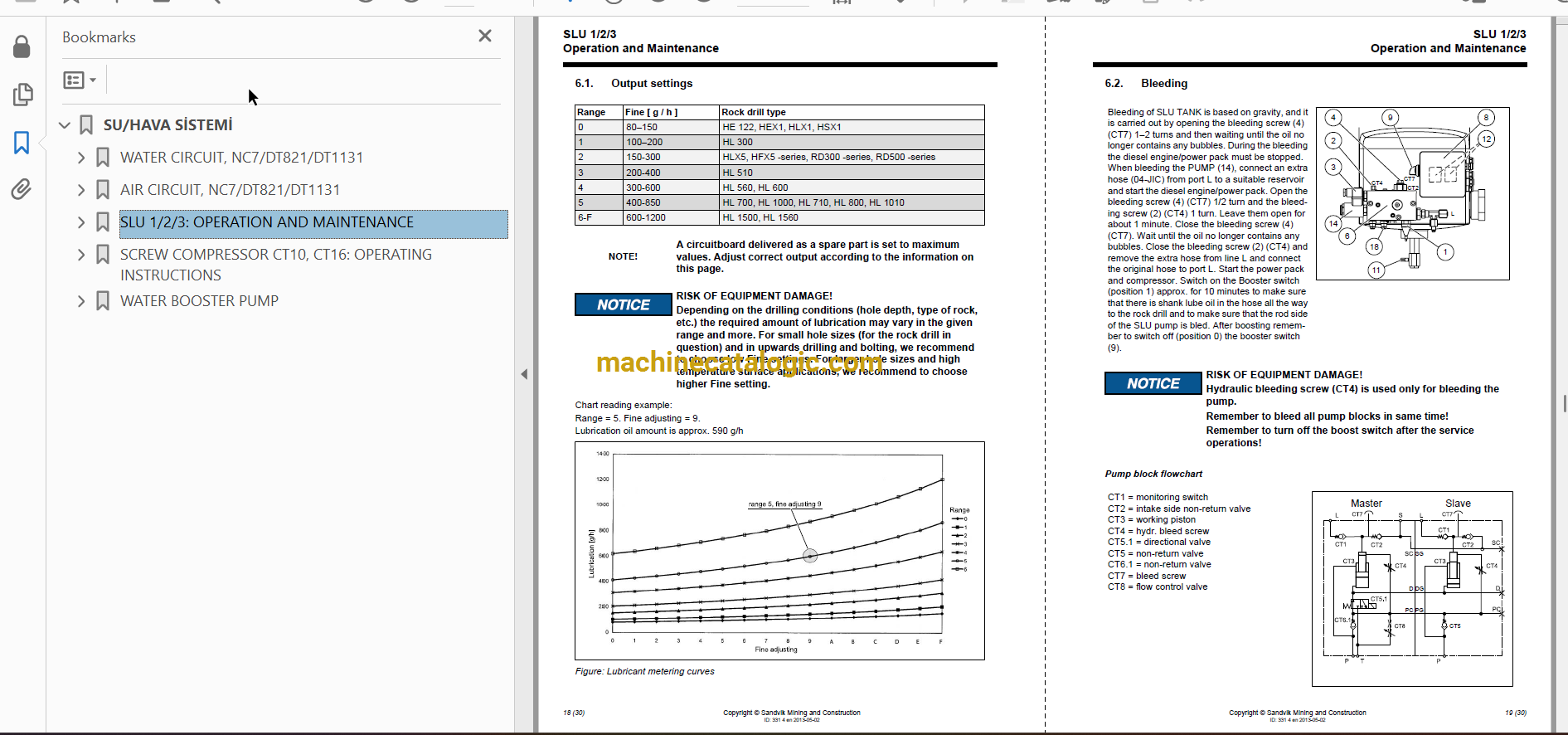Click 'CT4 = hydr. bleed screw' legend line
The width and height of the screenshot is (1568, 735).
point(1158,531)
